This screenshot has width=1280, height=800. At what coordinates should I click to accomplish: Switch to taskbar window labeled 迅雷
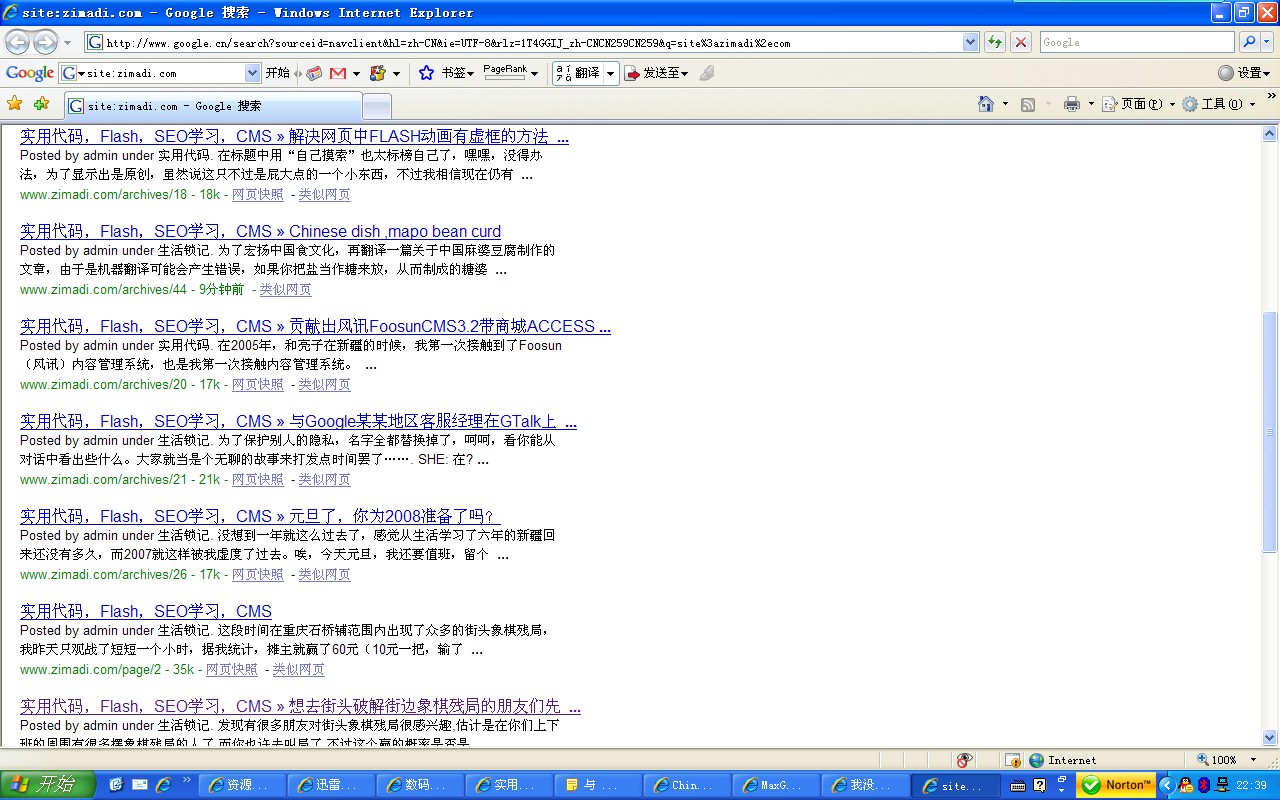332,785
